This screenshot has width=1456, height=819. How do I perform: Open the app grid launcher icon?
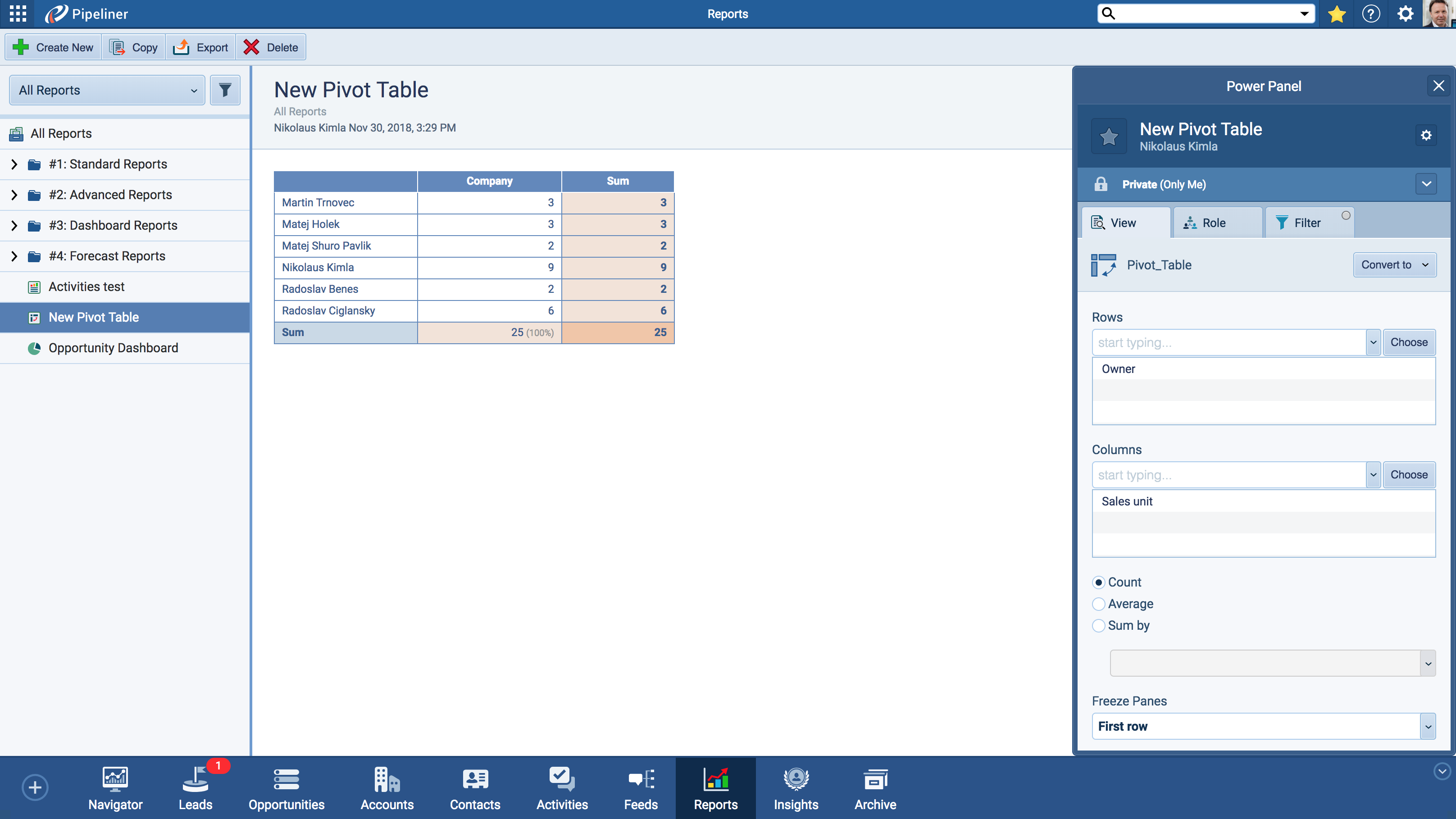point(18,14)
